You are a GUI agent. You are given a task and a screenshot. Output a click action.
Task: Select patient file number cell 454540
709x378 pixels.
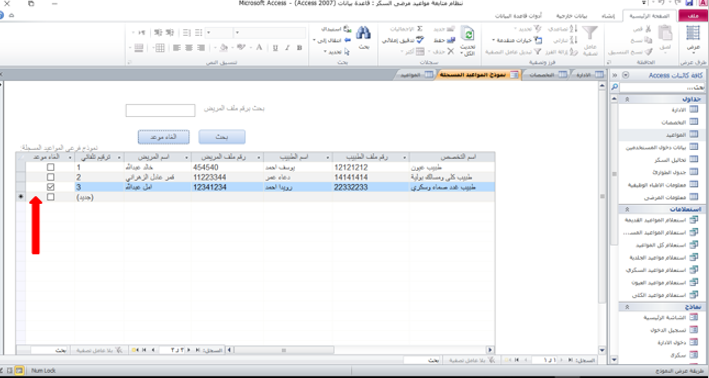(x=227, y=167)
